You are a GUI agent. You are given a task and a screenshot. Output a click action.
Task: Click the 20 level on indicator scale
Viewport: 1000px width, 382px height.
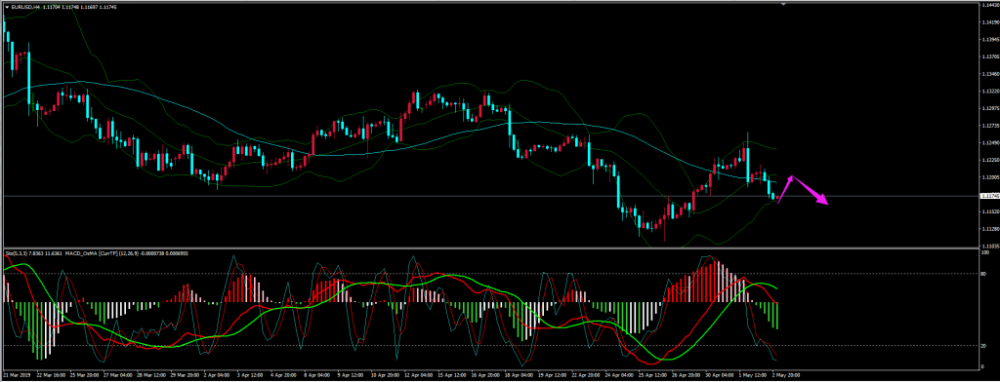click(x=984, y=346)
